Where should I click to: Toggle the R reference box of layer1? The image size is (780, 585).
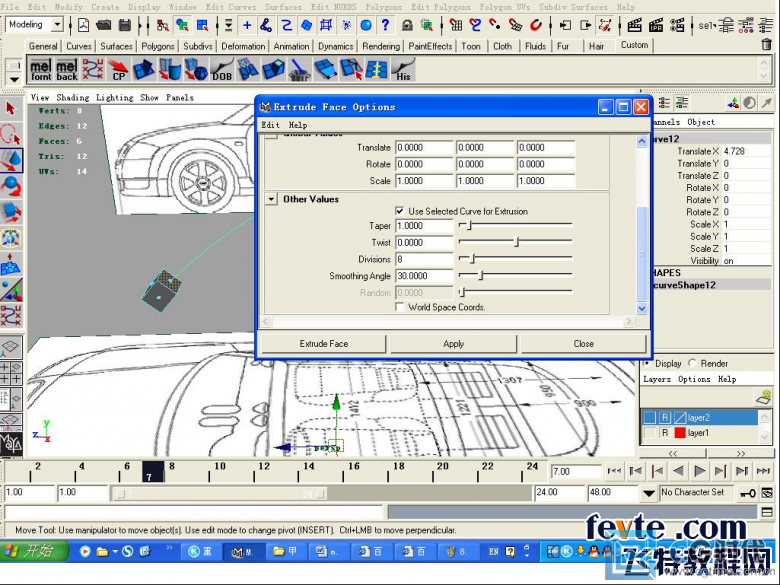point(665,433)
